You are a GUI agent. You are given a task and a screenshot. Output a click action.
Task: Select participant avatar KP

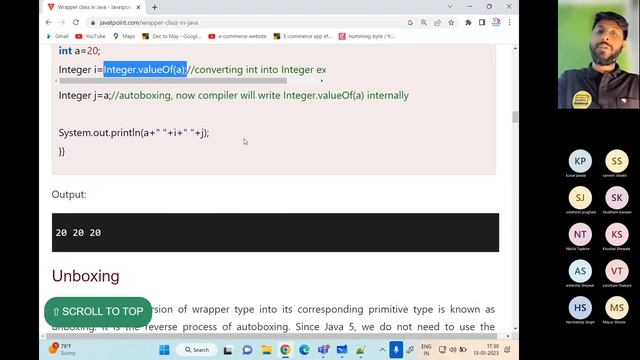point(580,161)
